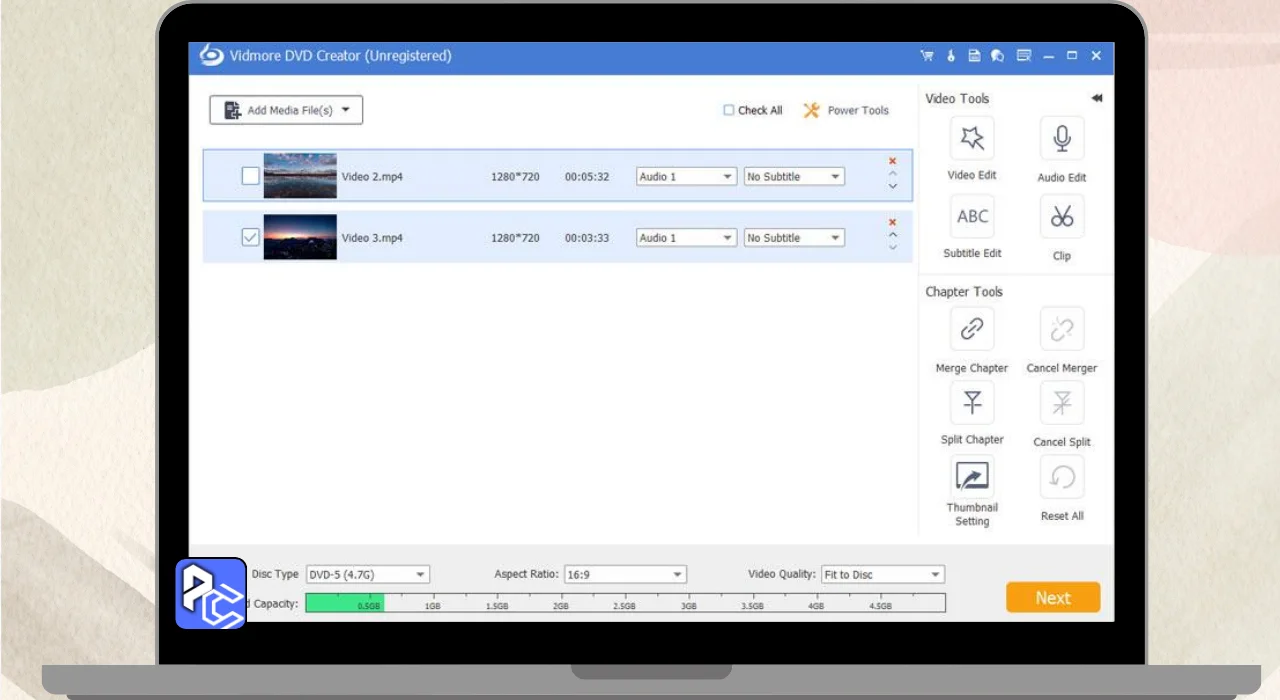Open the Audio Edit tool
Screen dimensions: 1280x700
(x=1062, y=139)
